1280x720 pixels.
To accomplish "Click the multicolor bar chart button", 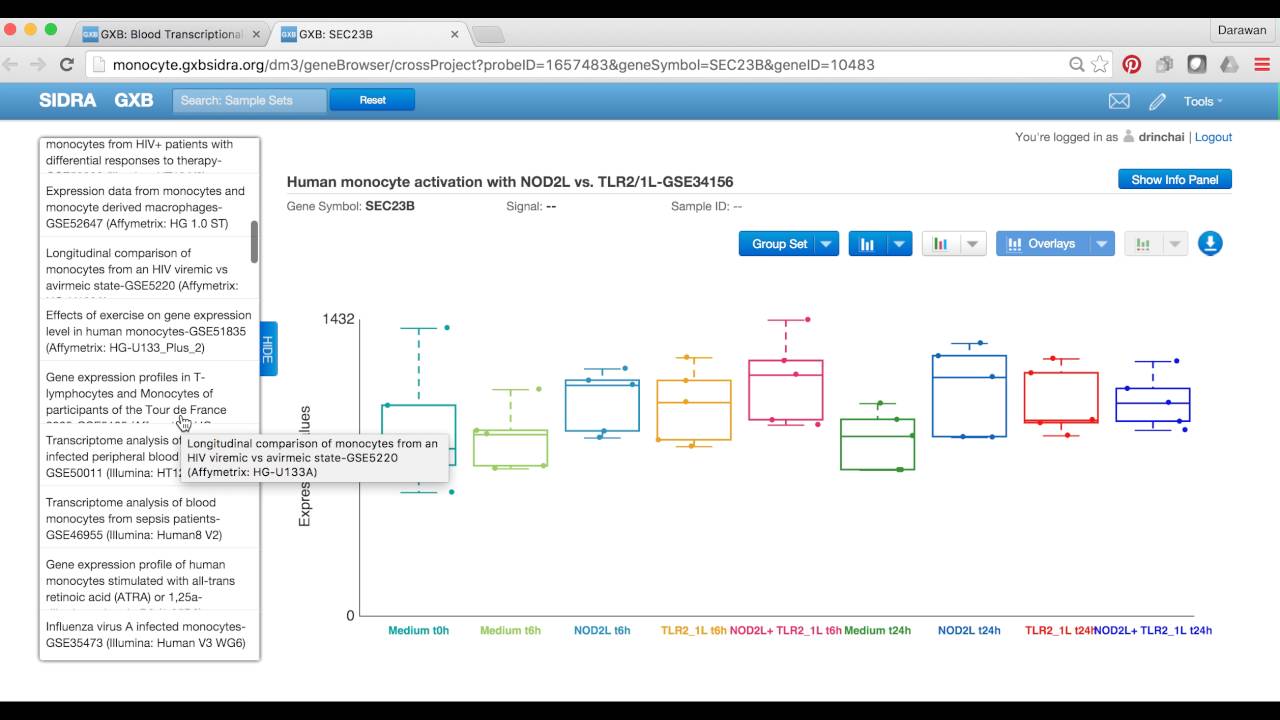I will coord(941,244).
